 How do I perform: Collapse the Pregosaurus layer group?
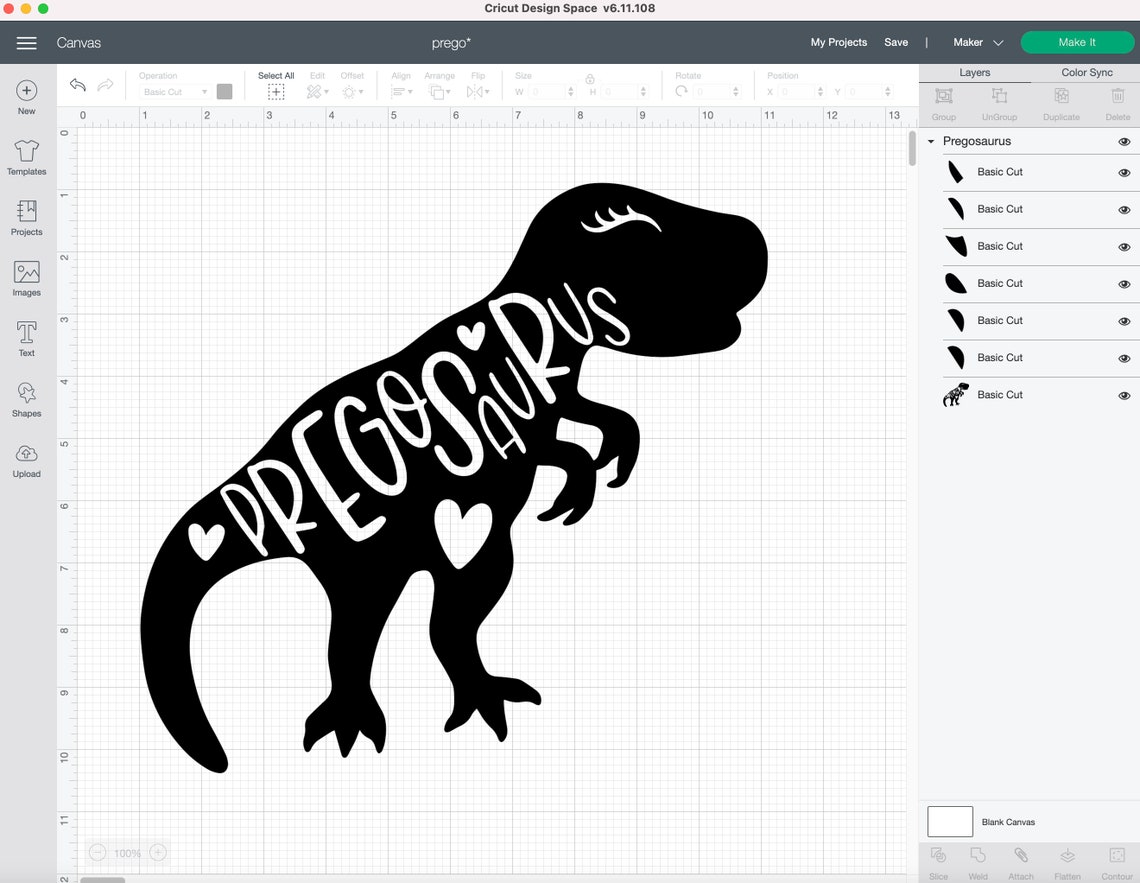931,141
